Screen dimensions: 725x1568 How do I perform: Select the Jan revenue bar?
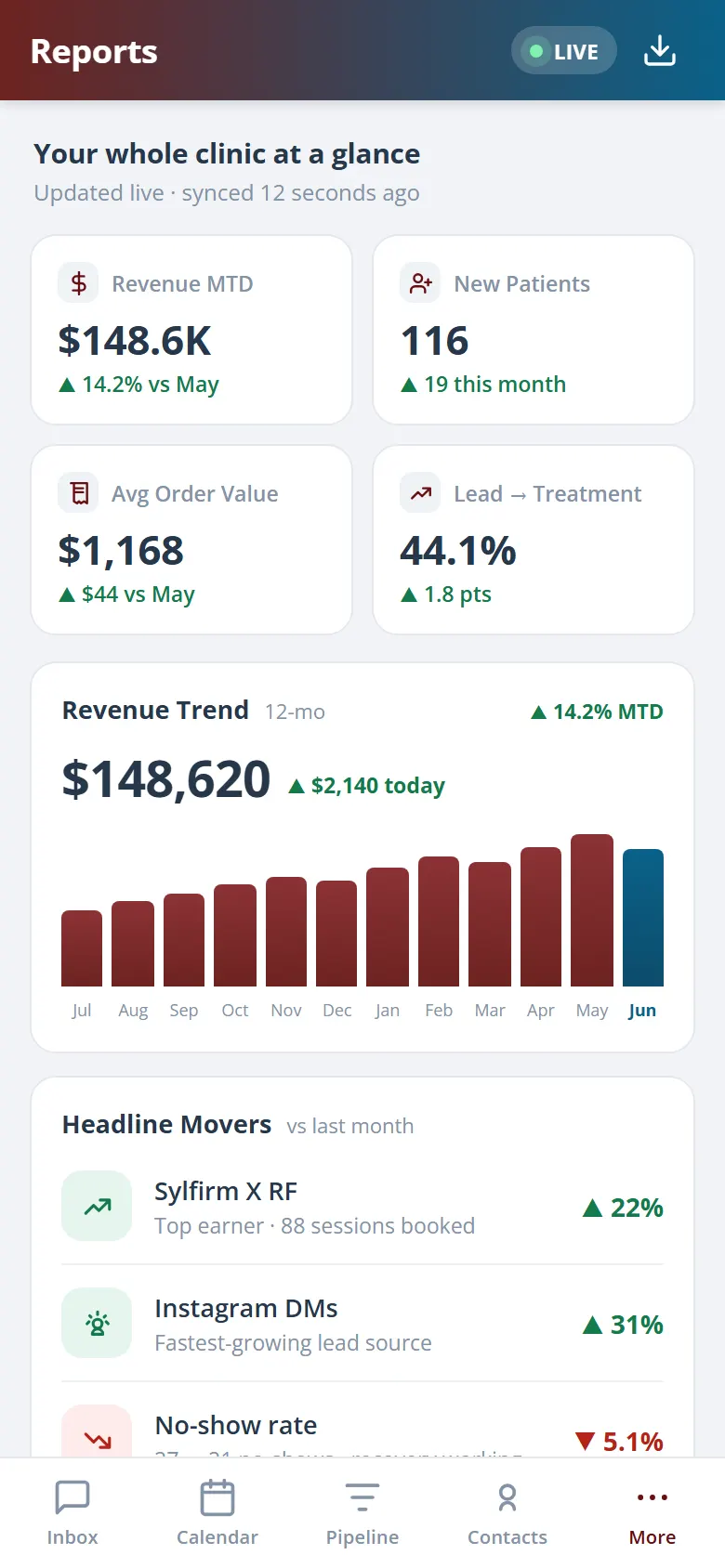[x=388, y=927]
